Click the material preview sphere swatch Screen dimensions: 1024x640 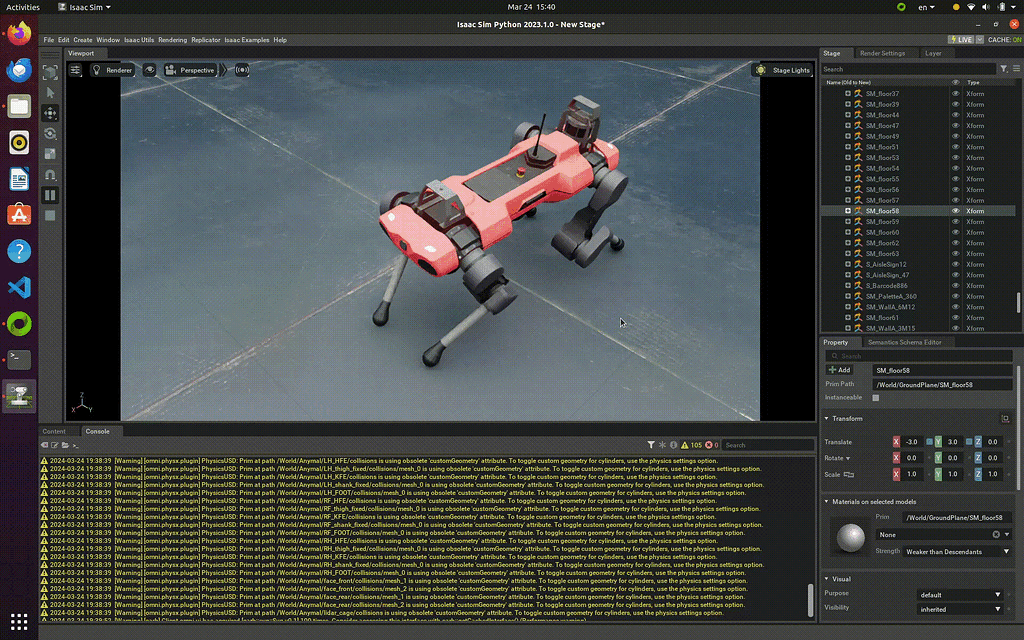[850, 538]
